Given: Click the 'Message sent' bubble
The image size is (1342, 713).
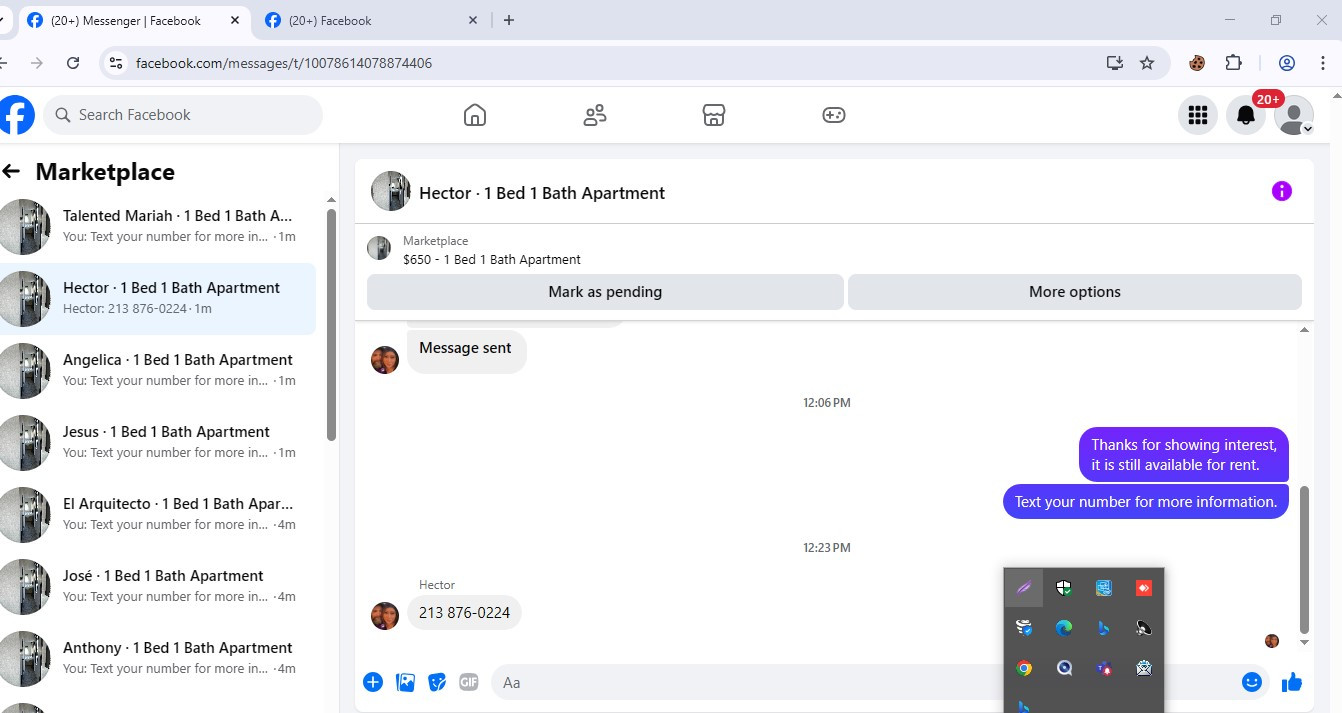Looking at the screenshot, I should tap(466, 350).
